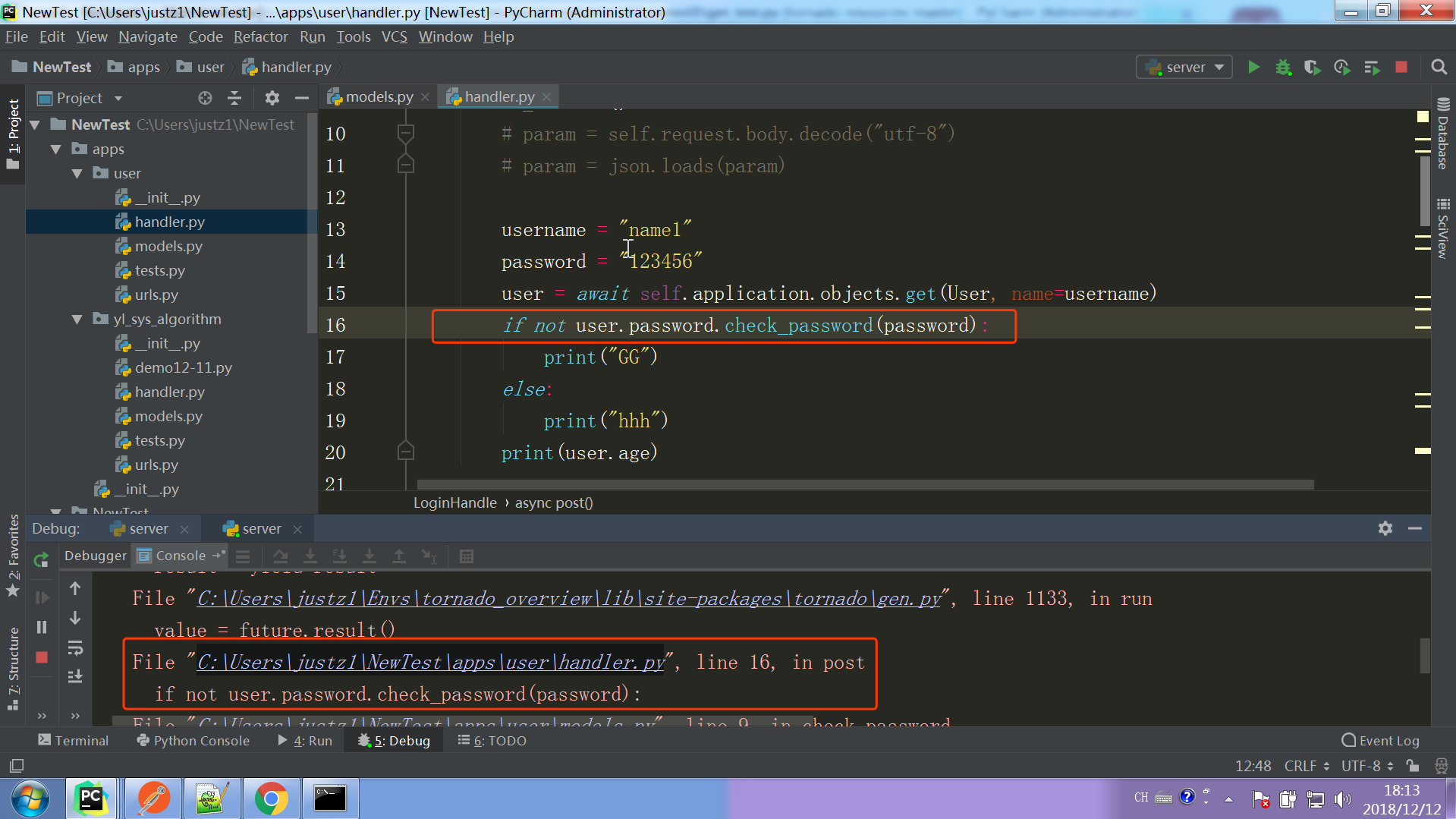Viewport: 1456px width, 819px height.
Task: Open Chrome from the taskbar
Action: [271, 799]
